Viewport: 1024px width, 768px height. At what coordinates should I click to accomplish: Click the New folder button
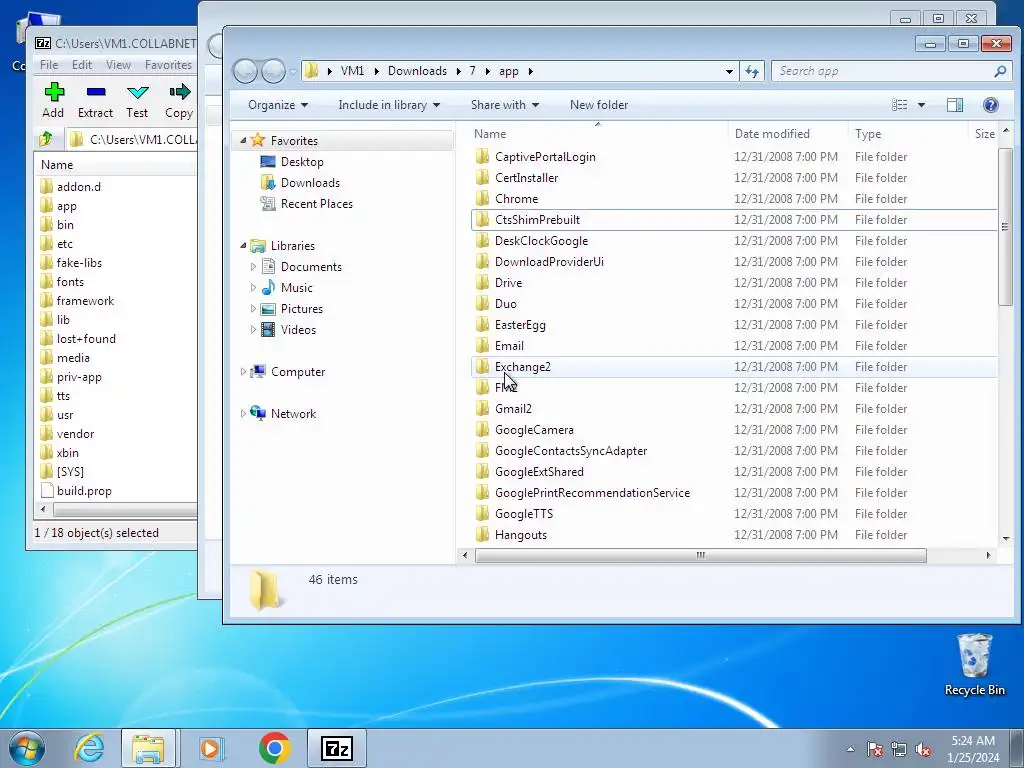point(599,105)
